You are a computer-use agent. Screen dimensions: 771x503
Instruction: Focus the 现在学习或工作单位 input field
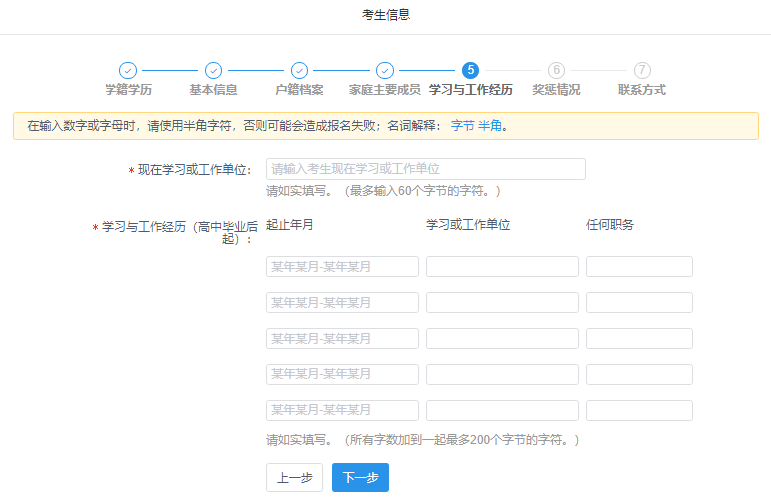(425, 169)
